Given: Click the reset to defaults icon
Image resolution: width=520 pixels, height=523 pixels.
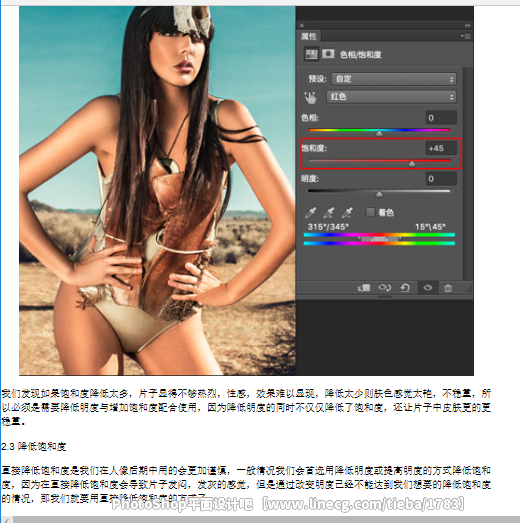Looking at the screenshot, I should [x=405, y=288].
